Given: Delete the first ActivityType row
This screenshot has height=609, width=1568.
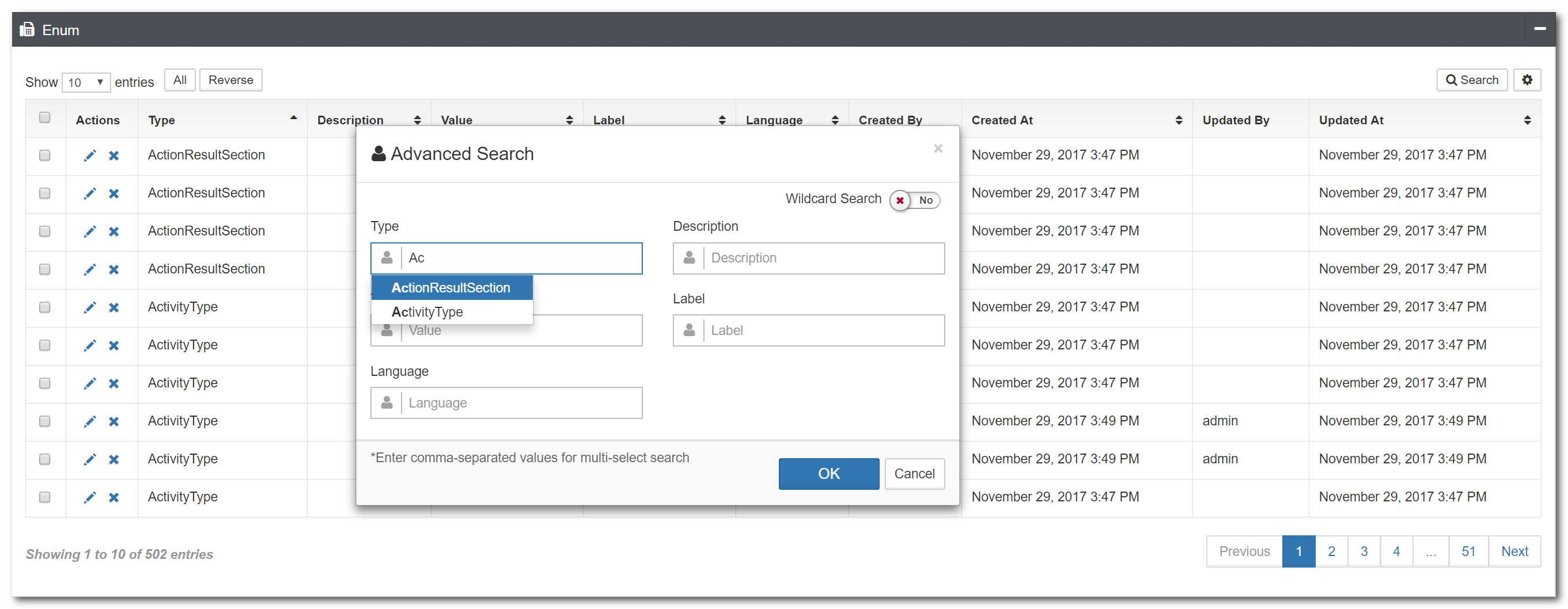Looking at the screenshot, I should pyautogui.click(x=114, y=308).
